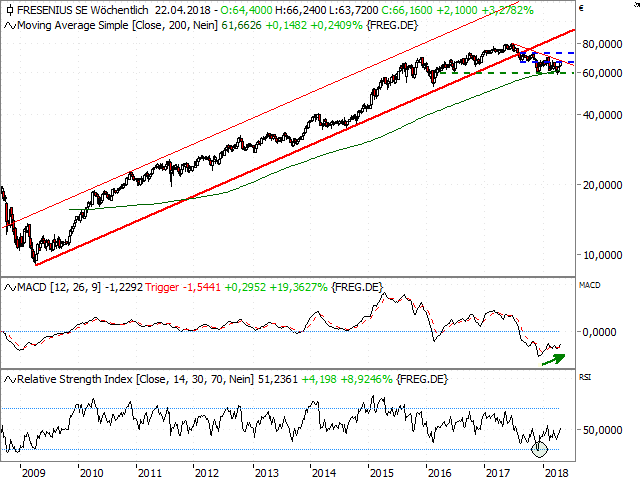Click the RSI change +8,9246%
Image resolution: width=640 pixels, height=480 pixels.
click(367, 380)
